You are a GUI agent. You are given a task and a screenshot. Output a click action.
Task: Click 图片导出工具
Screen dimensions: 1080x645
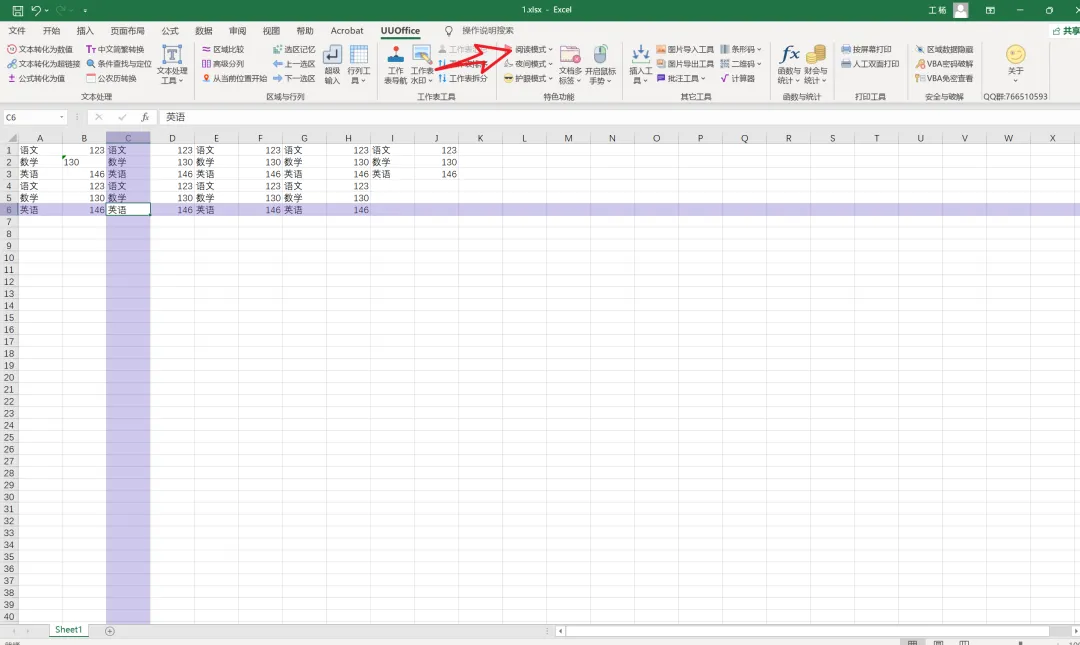(685, 64)
